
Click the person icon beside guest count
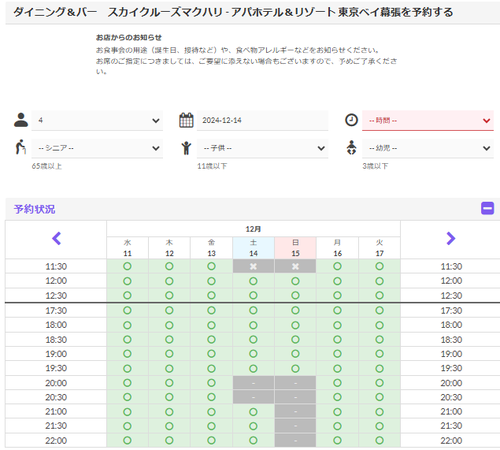(21, 120)
